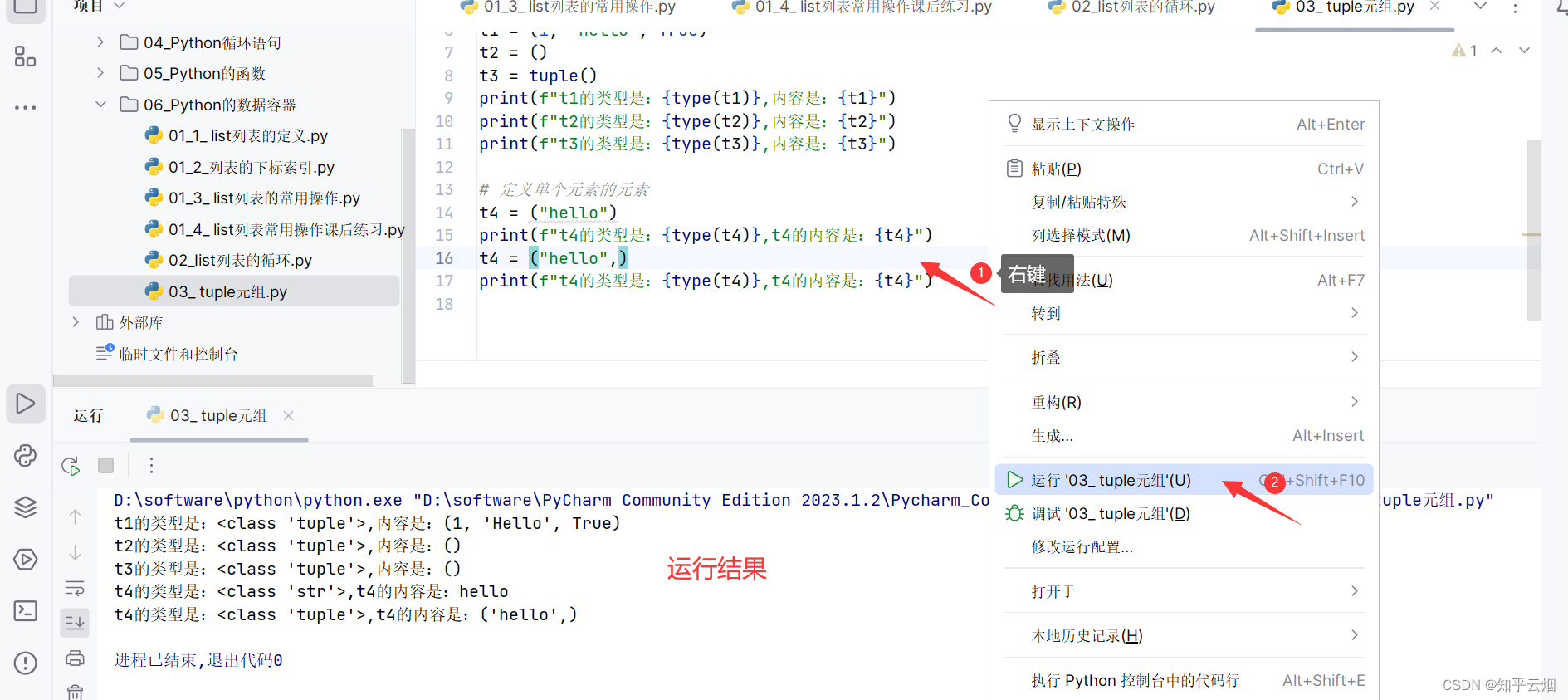Viewport: 1568px width, 700px height.
Task: Choose 执行 Python 控制台中的代码行
Action: click(1184, 680)
